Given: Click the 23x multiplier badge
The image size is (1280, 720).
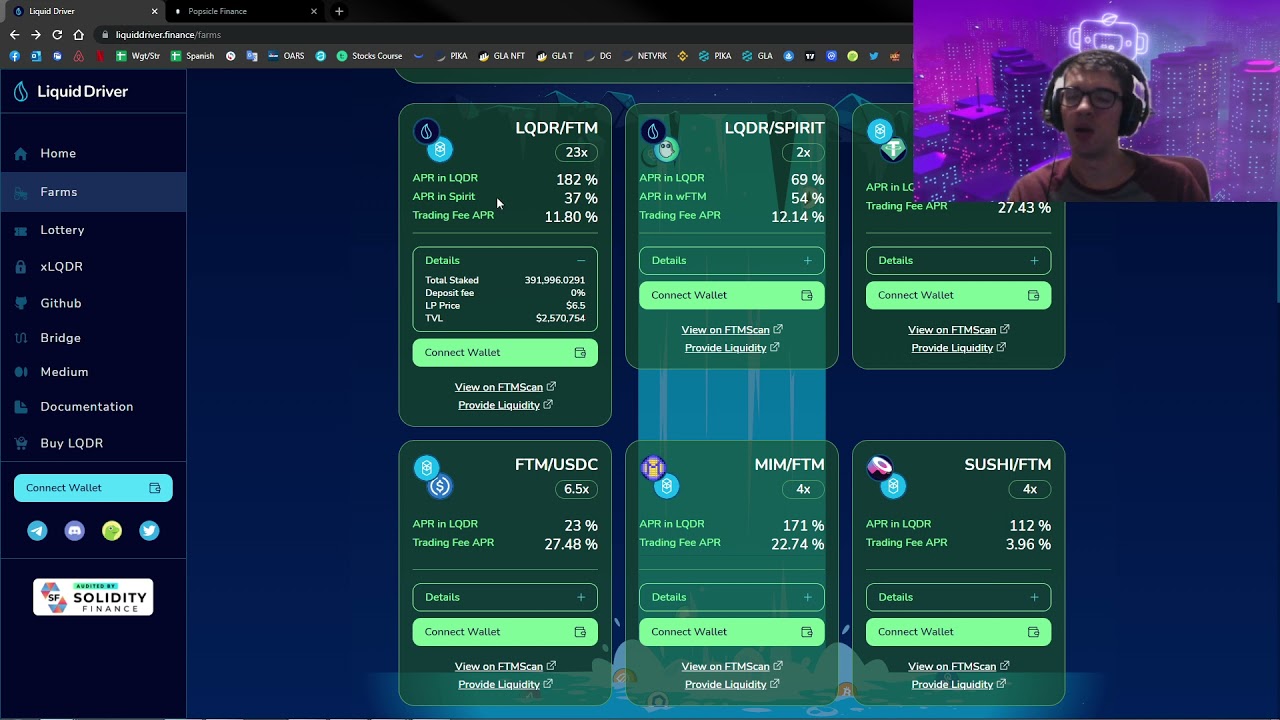Looking at the screenshot, I should tap(576, 152).
